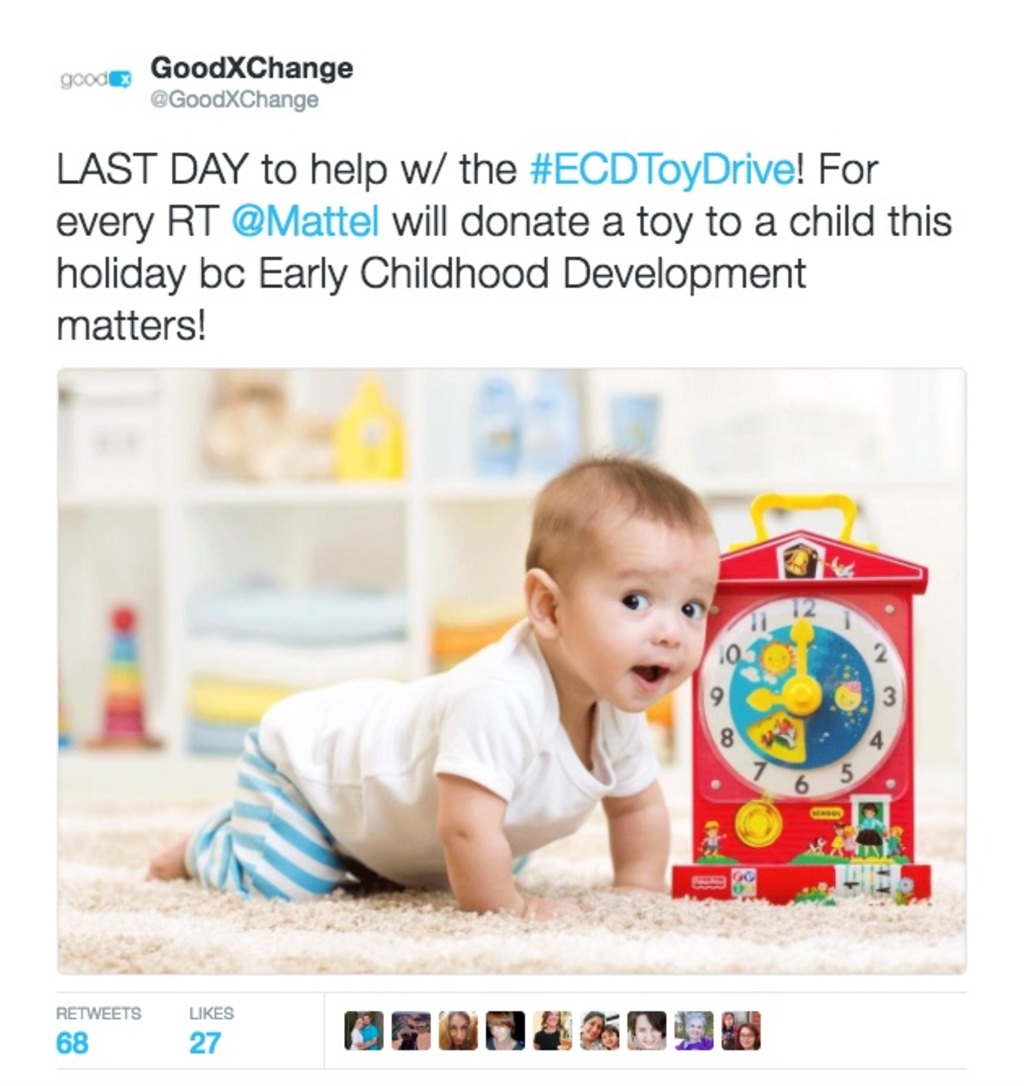Enlarge the baby and toy clock photo
1024x1086 pixels.
tap(511, 671)
